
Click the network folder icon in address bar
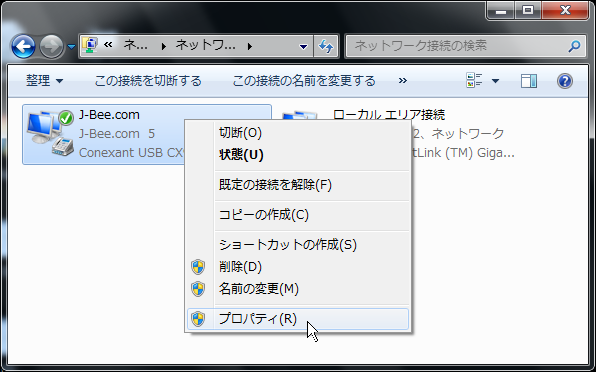point(90,46)
